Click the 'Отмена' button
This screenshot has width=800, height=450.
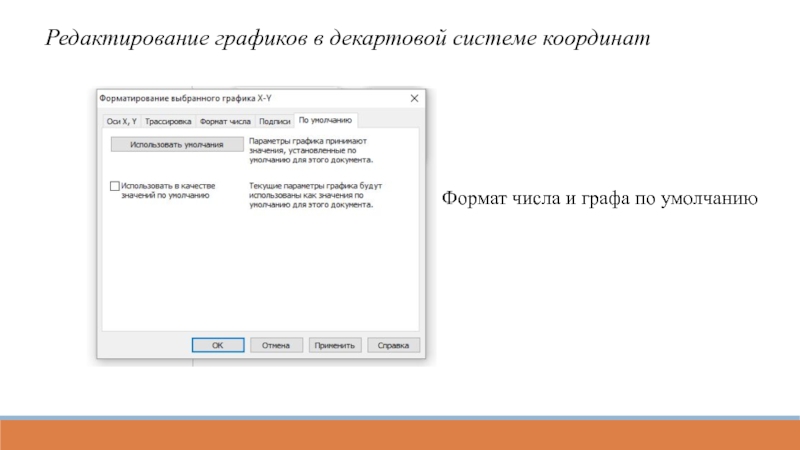click(x=276, y=345)
